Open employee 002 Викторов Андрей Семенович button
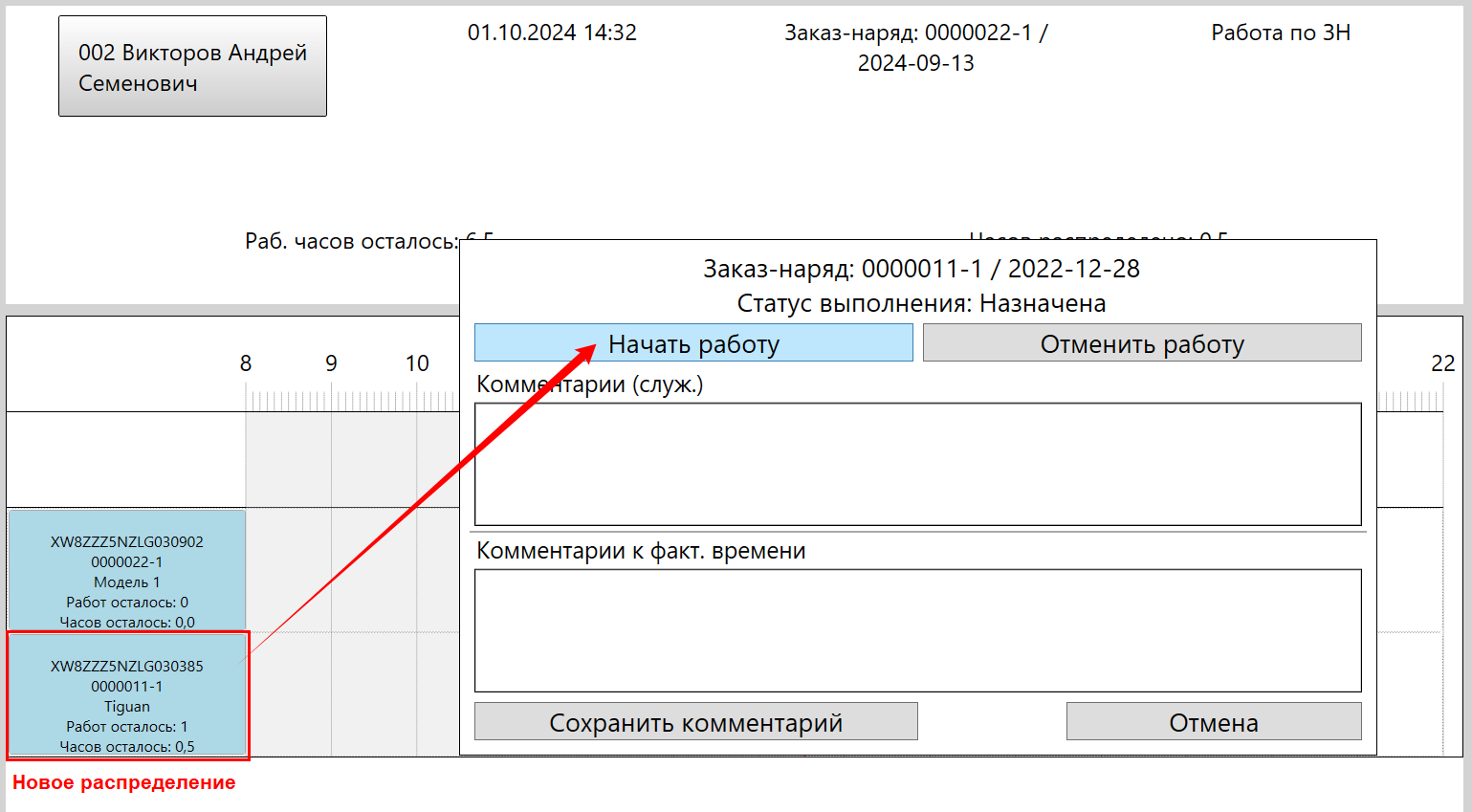1472x812 pixels. [x=192, y=67]
